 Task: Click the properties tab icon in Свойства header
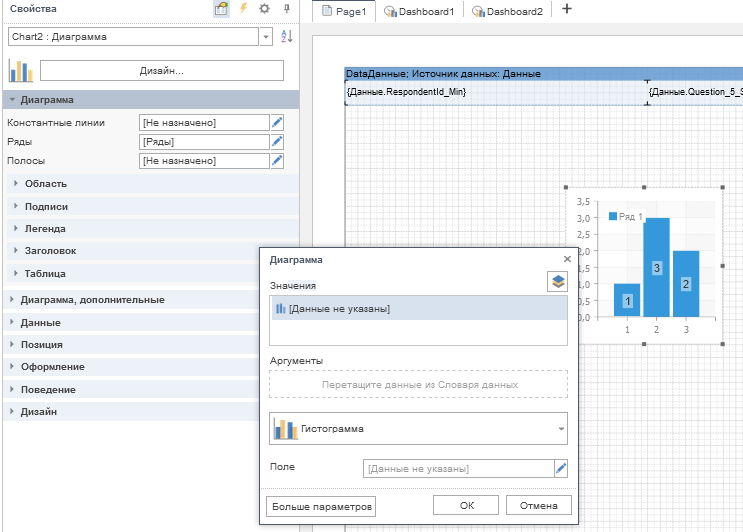pyautogui.click(x=222, y=9)
